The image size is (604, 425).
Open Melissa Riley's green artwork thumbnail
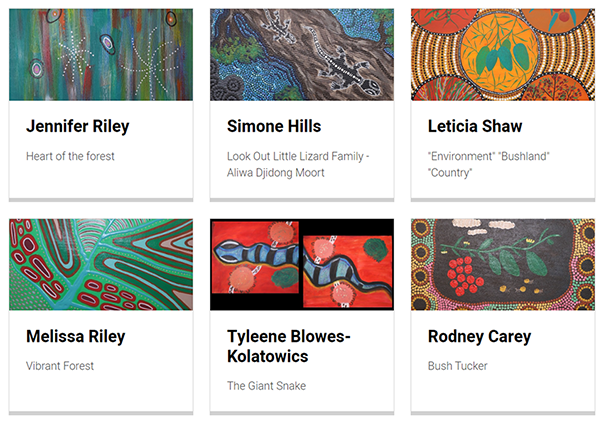point(101,265)
